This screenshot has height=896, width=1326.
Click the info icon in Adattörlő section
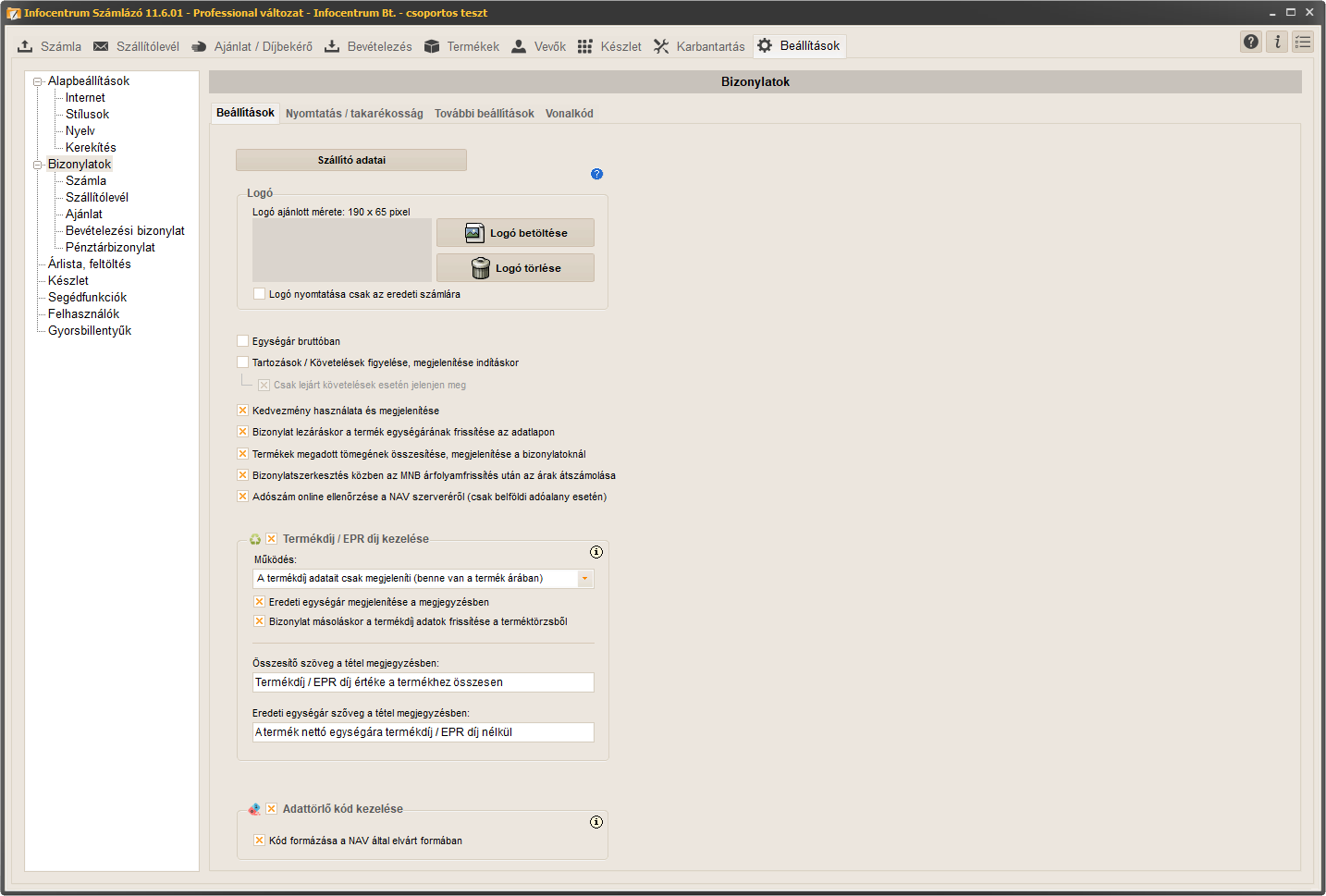coord(596,822)
